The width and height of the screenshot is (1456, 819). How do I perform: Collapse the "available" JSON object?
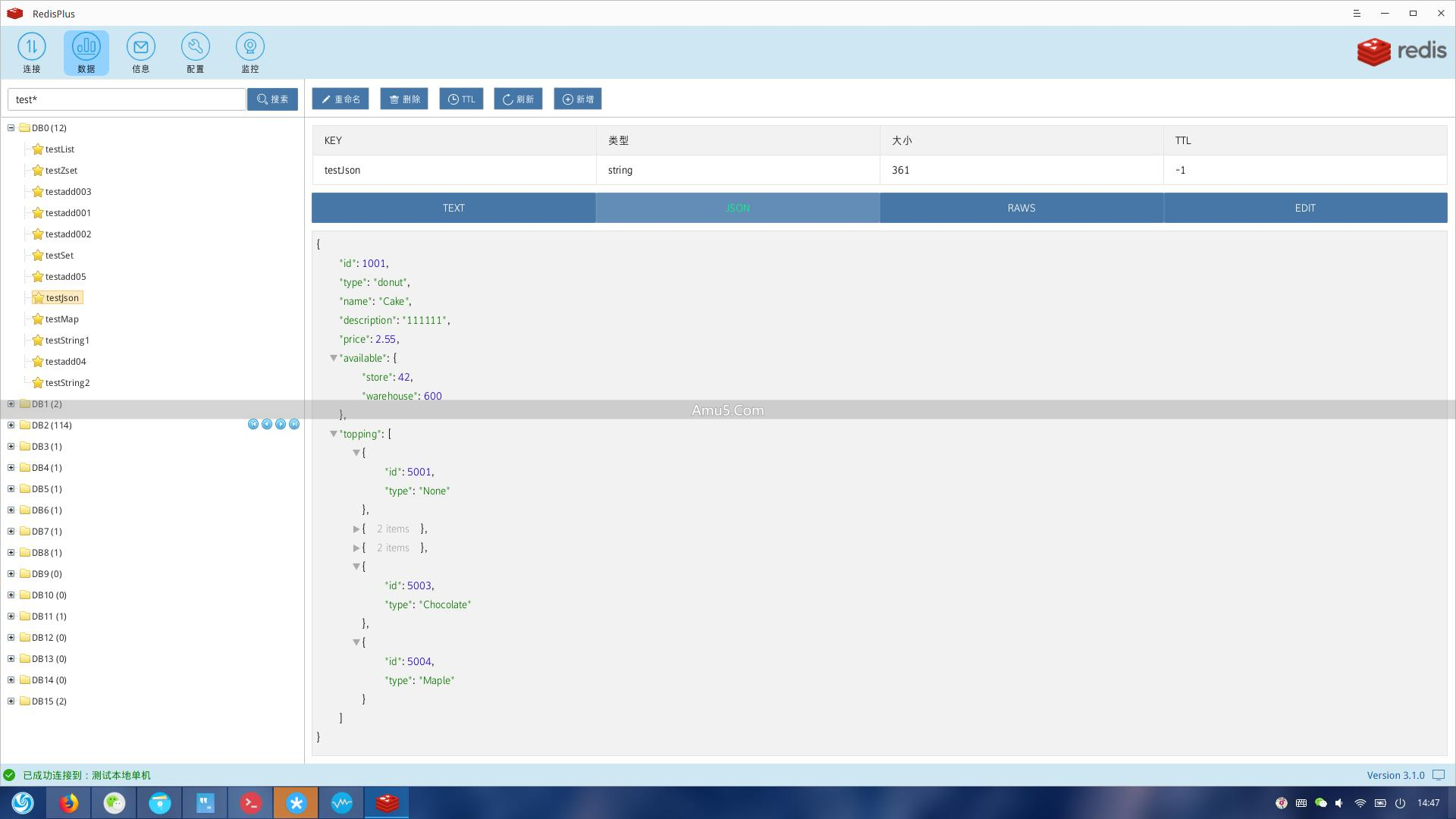pyautogui.click(x=333, y=358)
